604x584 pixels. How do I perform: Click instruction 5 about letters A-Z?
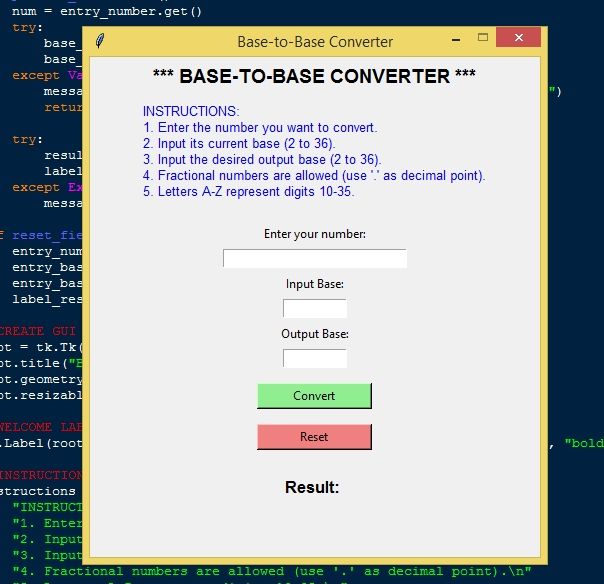coord(248,192)
